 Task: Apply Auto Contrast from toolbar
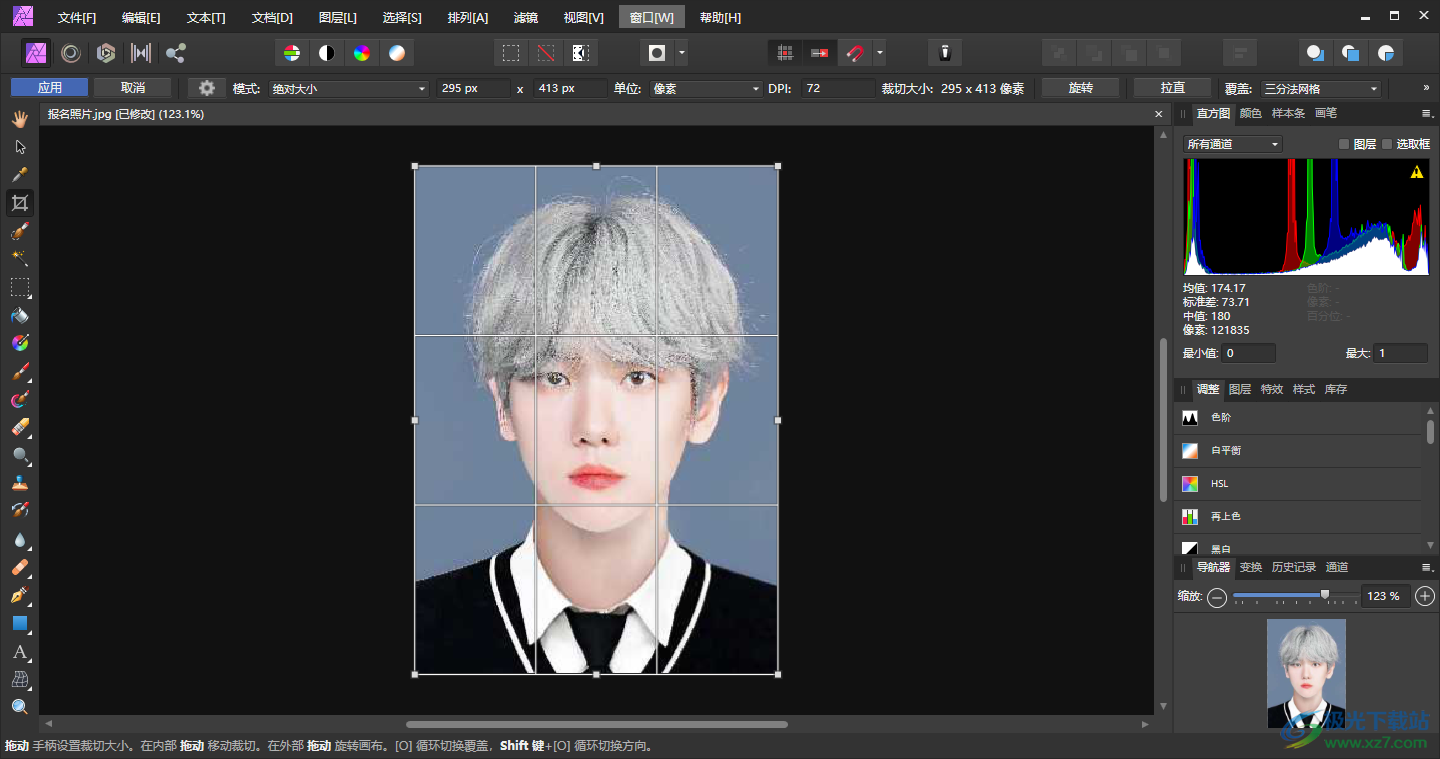(x=327, y=53)
